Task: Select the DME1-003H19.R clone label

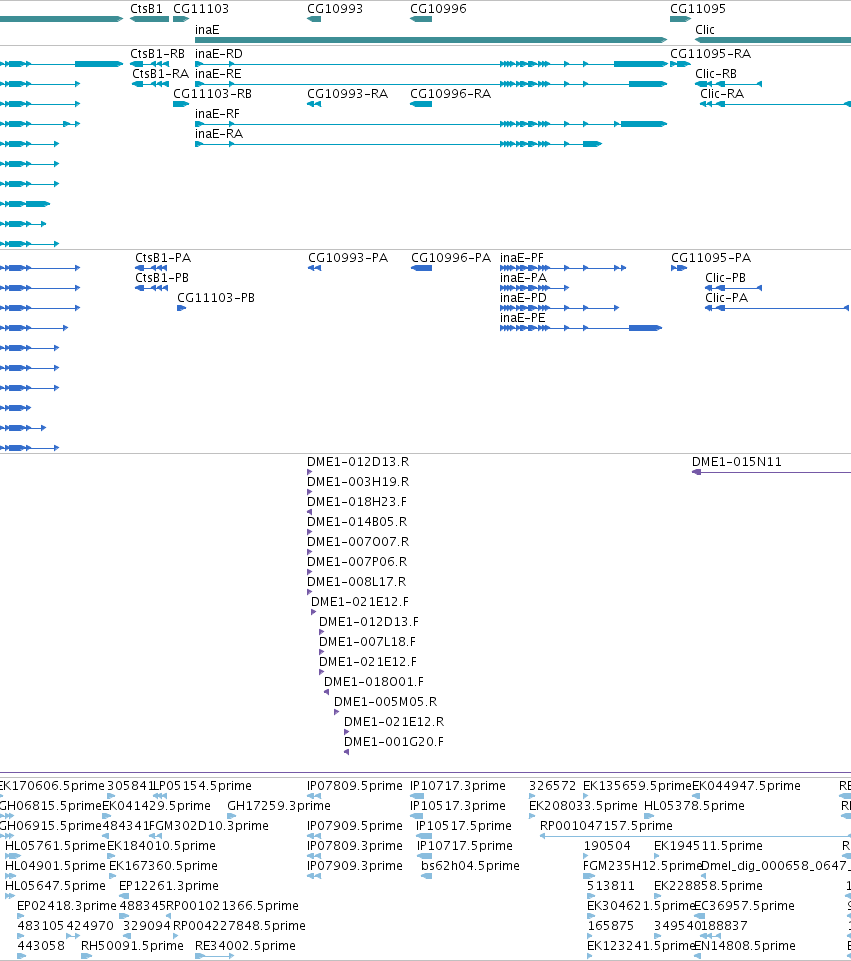Action: coord(358,482)
